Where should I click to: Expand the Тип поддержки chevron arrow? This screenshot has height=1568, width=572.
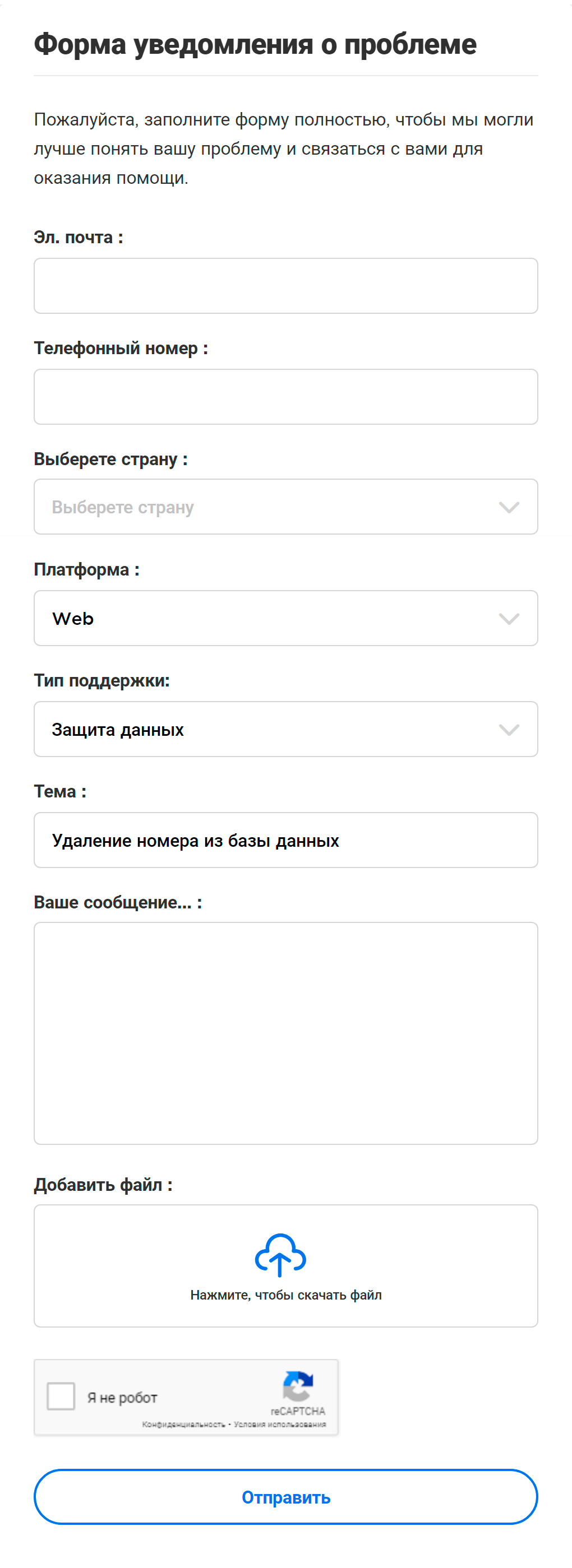[509, 730]
